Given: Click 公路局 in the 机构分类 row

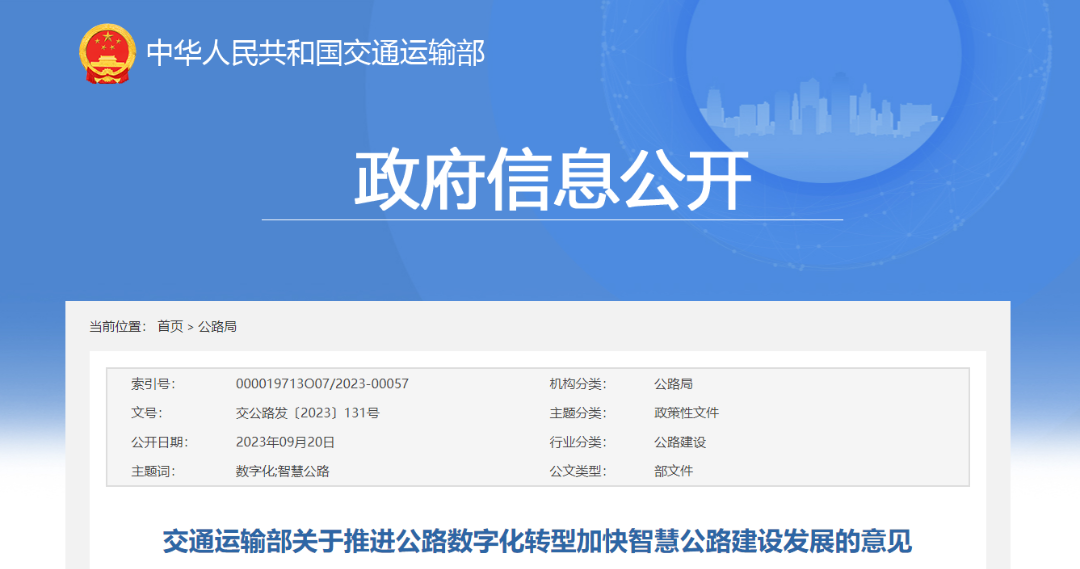Looking at the screenshot, I should point(673,384).
